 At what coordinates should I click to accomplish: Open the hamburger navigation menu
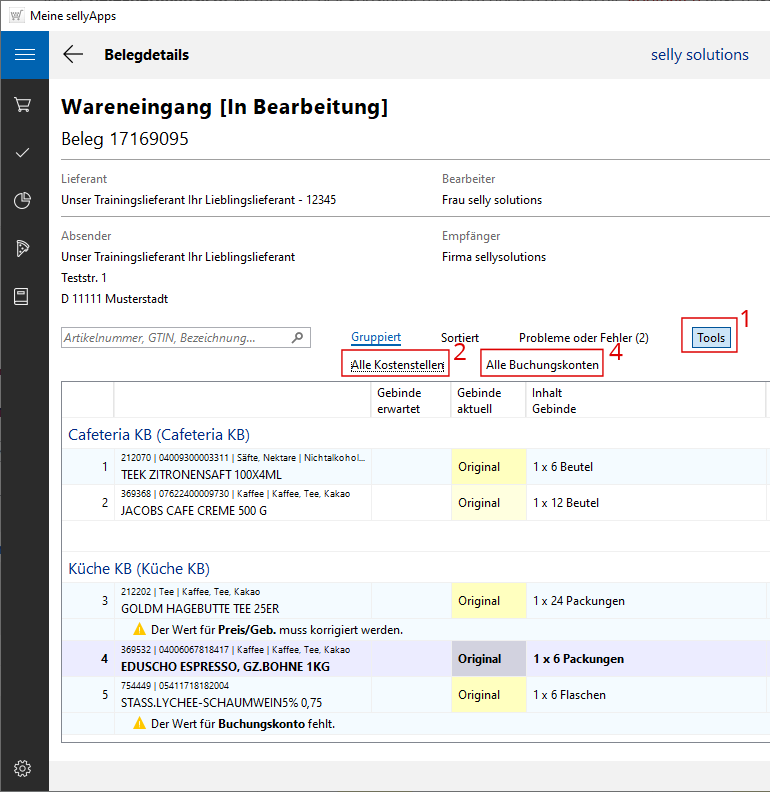tap(24, 55)
